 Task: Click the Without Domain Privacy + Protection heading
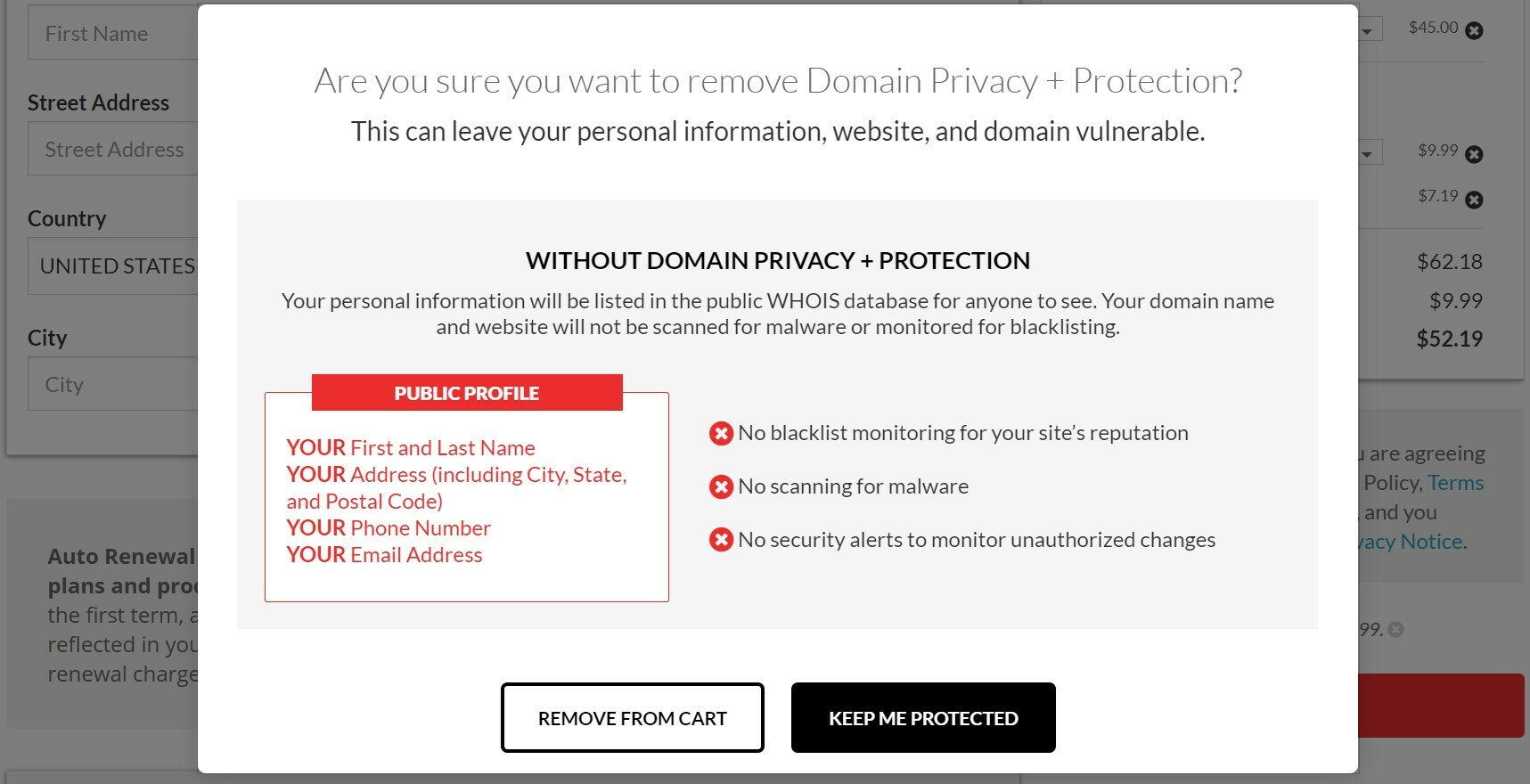coord(777,260)
